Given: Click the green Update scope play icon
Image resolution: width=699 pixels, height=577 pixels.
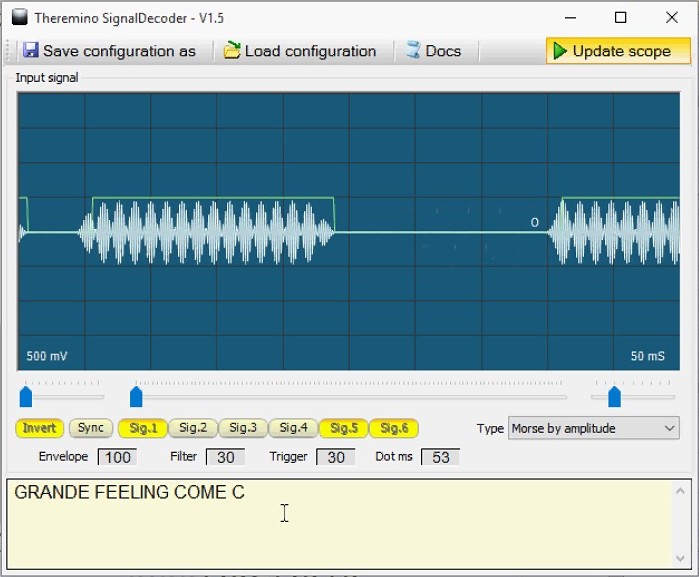Looking at the screenshot, I should click(x=560, y=51).
